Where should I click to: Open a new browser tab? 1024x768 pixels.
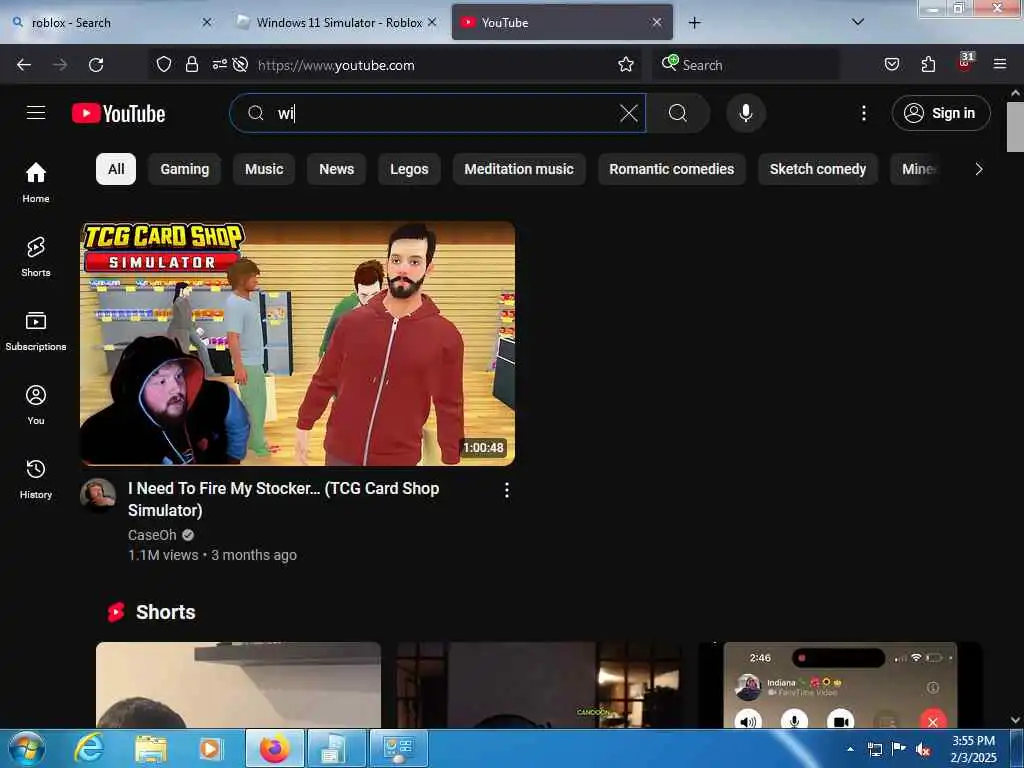tap(694, 23)
